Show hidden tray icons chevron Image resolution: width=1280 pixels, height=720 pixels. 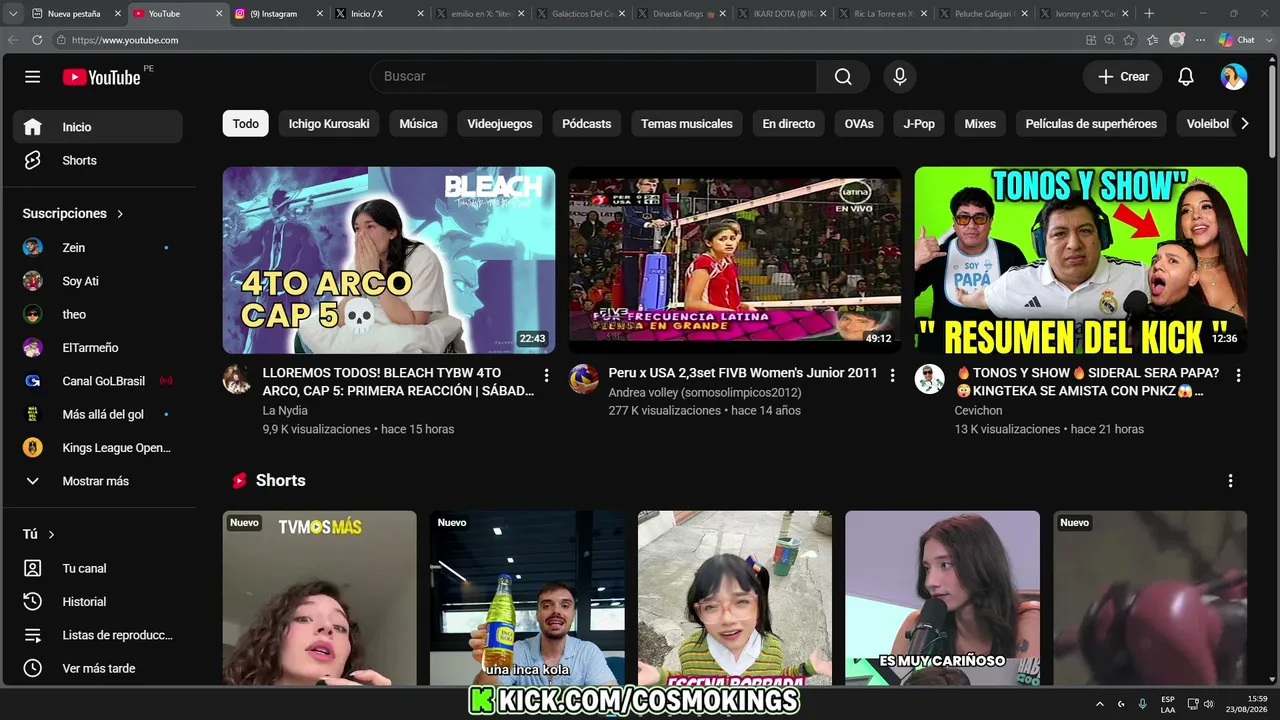(1100, 704)
